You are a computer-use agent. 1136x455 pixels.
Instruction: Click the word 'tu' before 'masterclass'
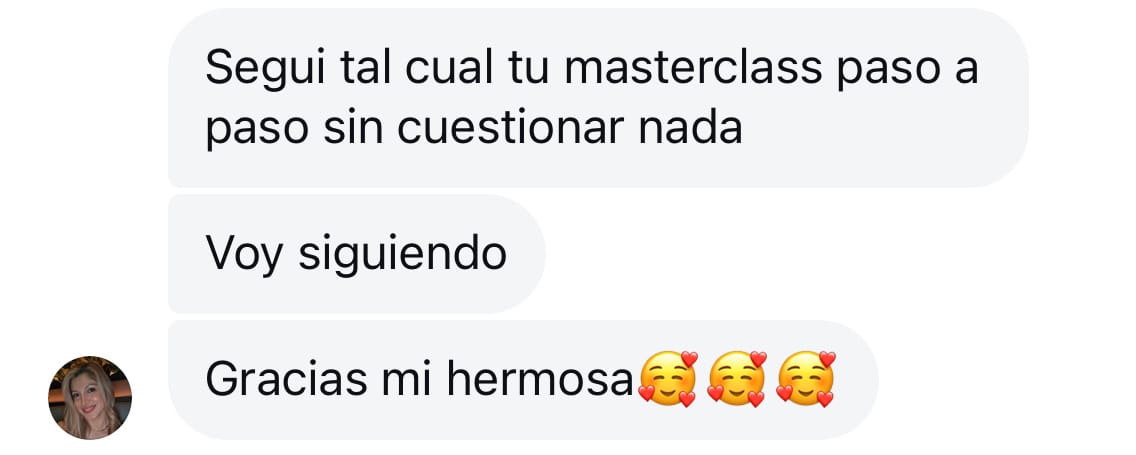click(x=529, y=68)
